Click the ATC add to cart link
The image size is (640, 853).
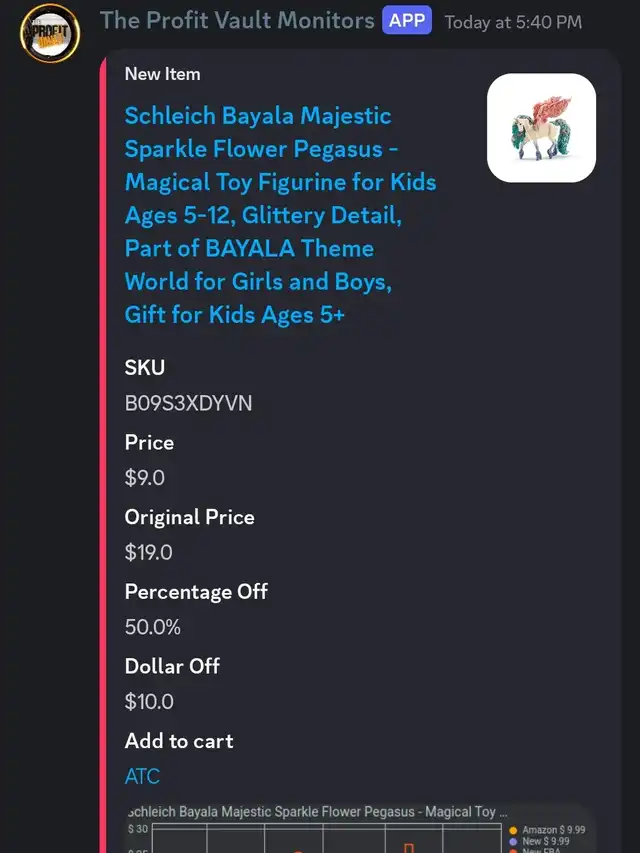pos(142,776)
